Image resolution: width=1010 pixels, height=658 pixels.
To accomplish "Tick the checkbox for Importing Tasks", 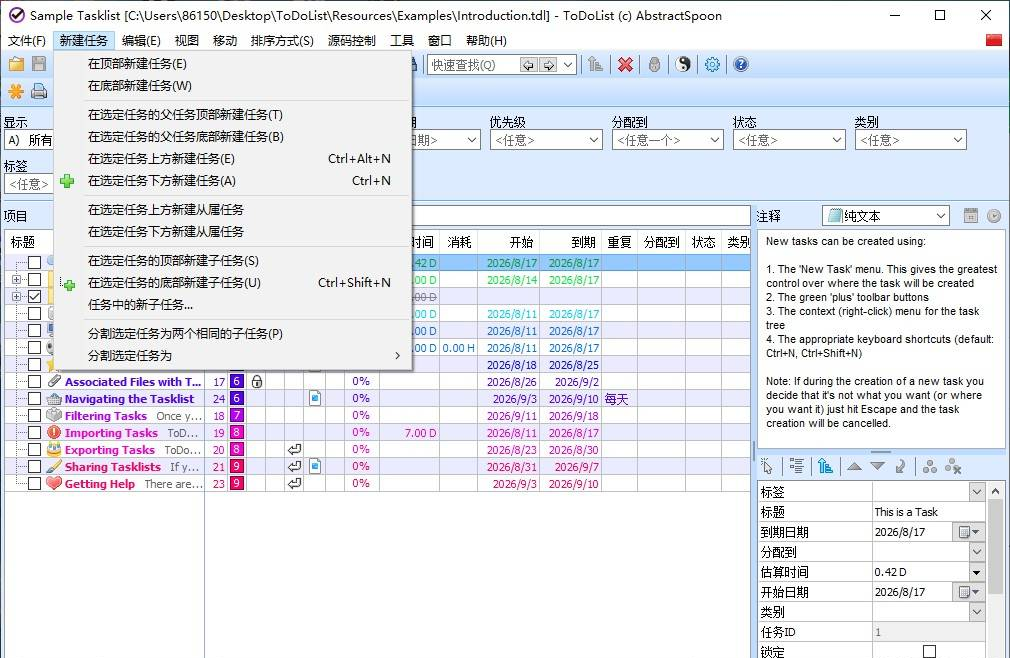I will pos(35,433).
